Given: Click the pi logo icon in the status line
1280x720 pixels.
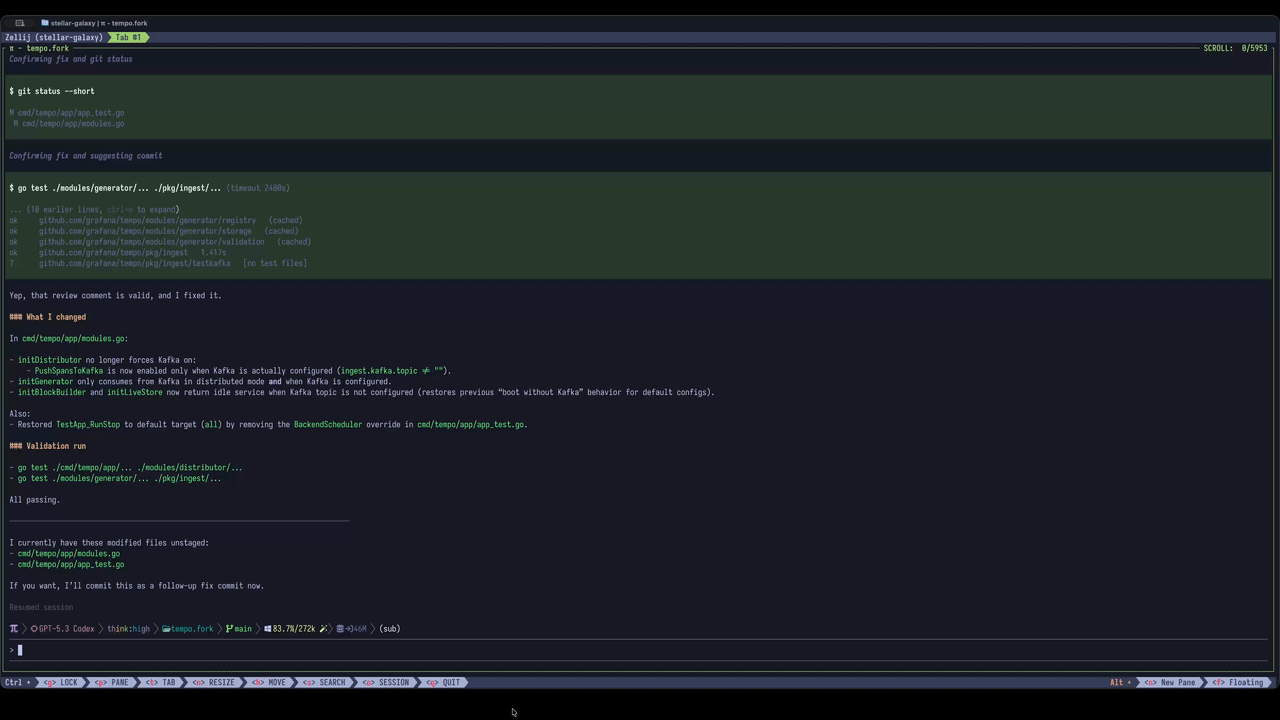Looking at the screenshot, I should click(14, 629).
